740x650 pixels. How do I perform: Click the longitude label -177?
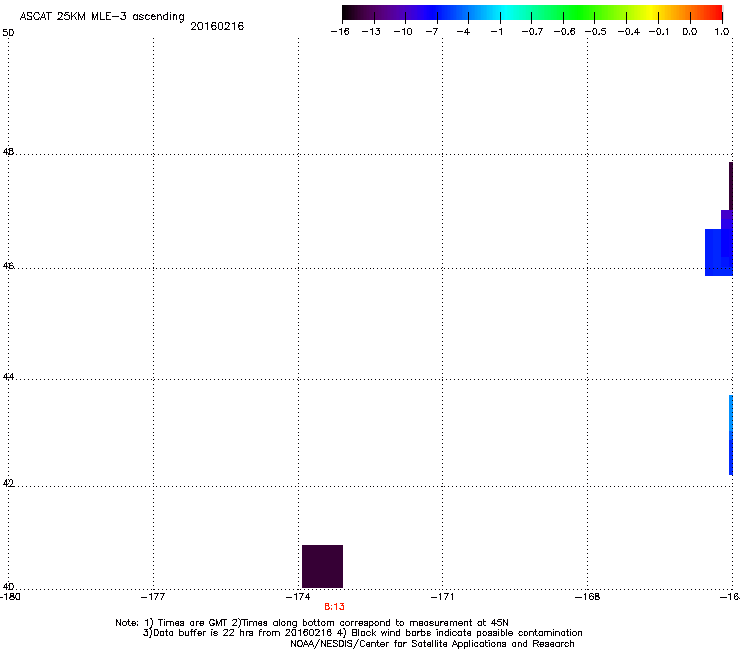point(153,597)
